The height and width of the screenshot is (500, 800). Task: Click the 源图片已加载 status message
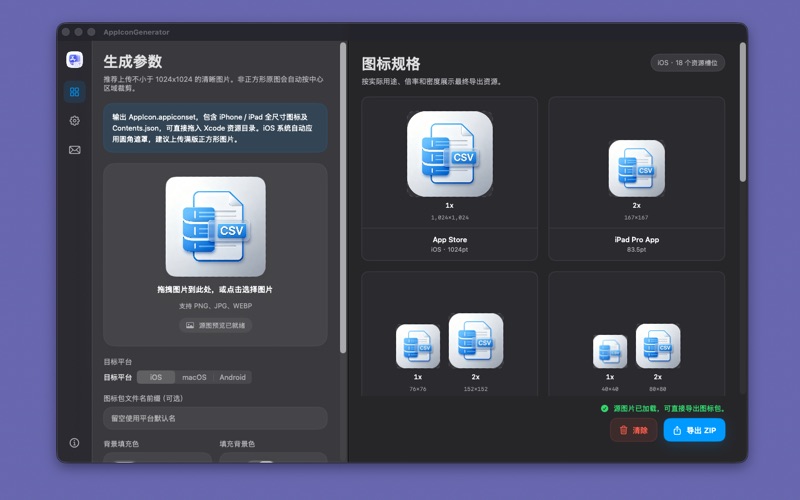coord(669,408)
